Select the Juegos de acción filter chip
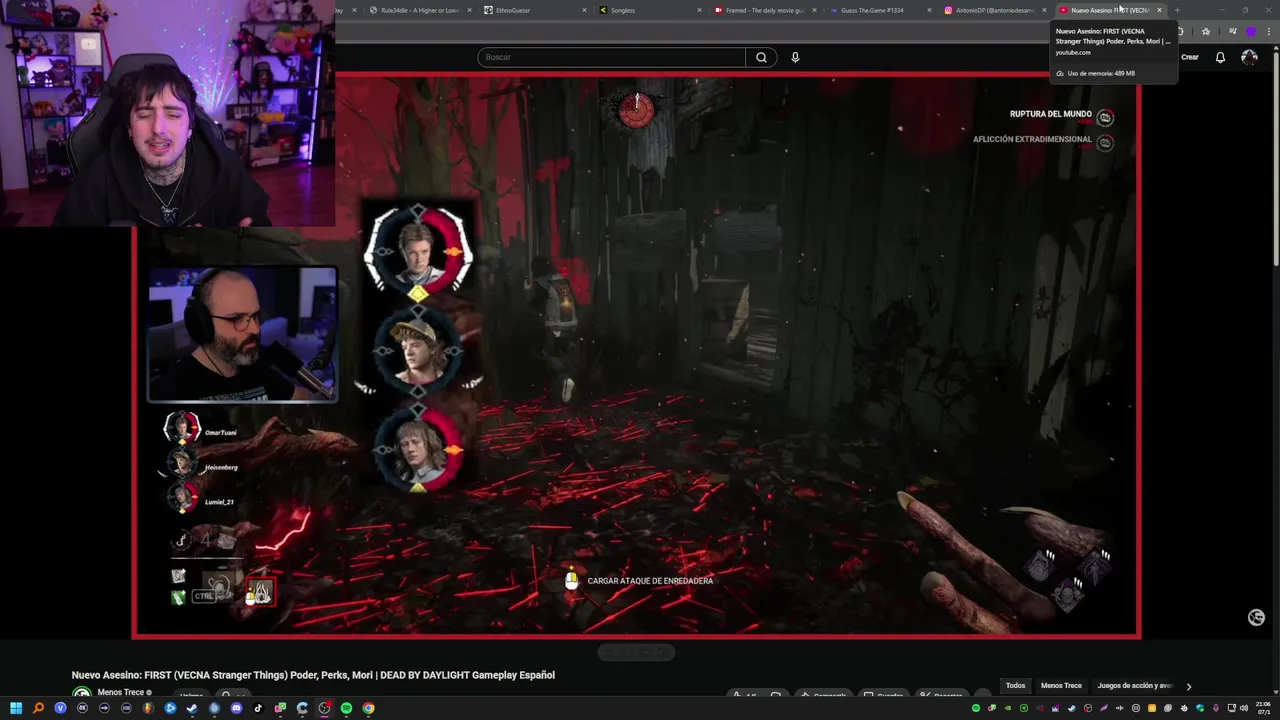Viewport: 1280px width, 720px height. (1135, 686)
